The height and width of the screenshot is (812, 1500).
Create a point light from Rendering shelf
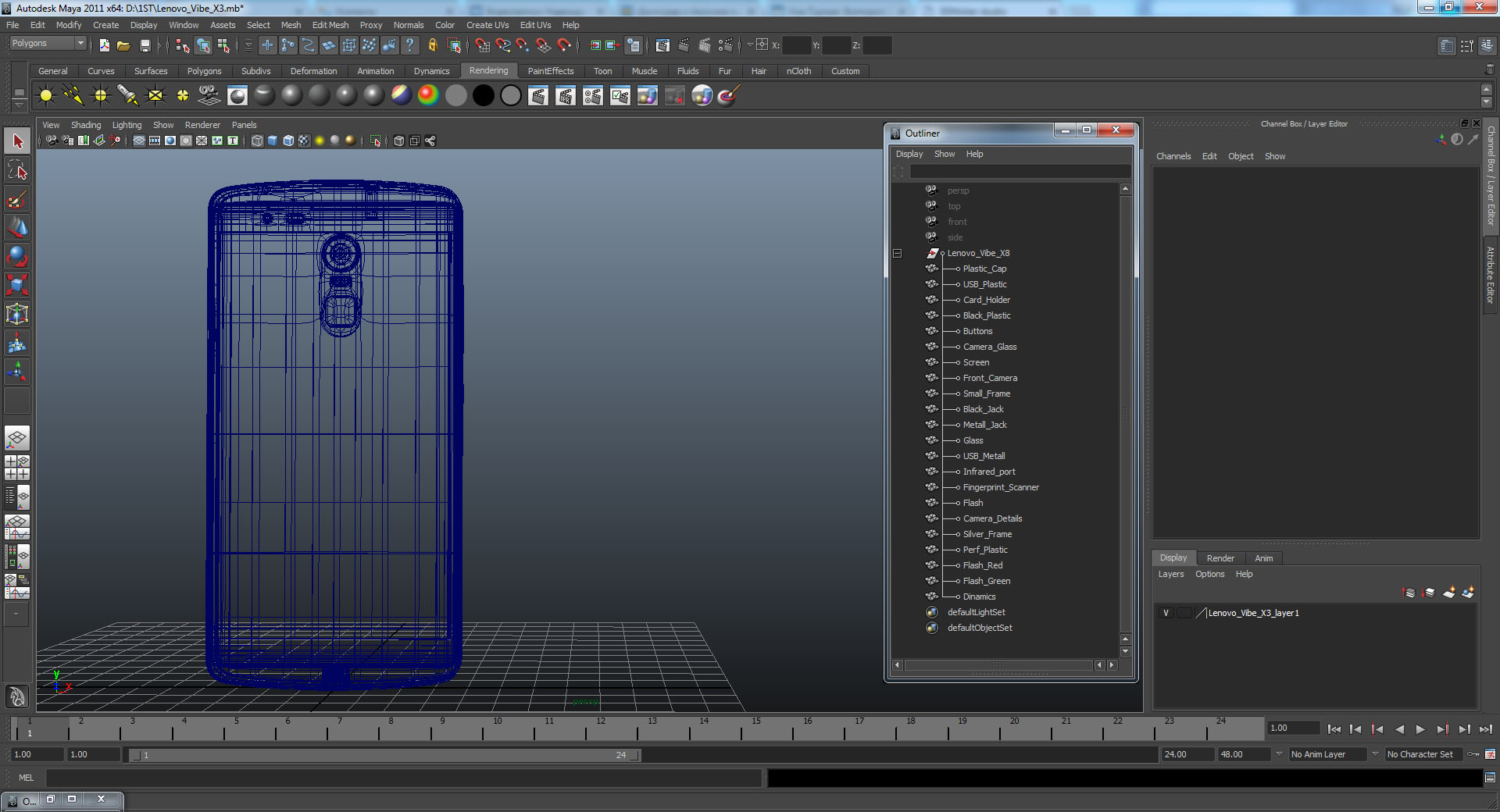[x=101, y=95]
